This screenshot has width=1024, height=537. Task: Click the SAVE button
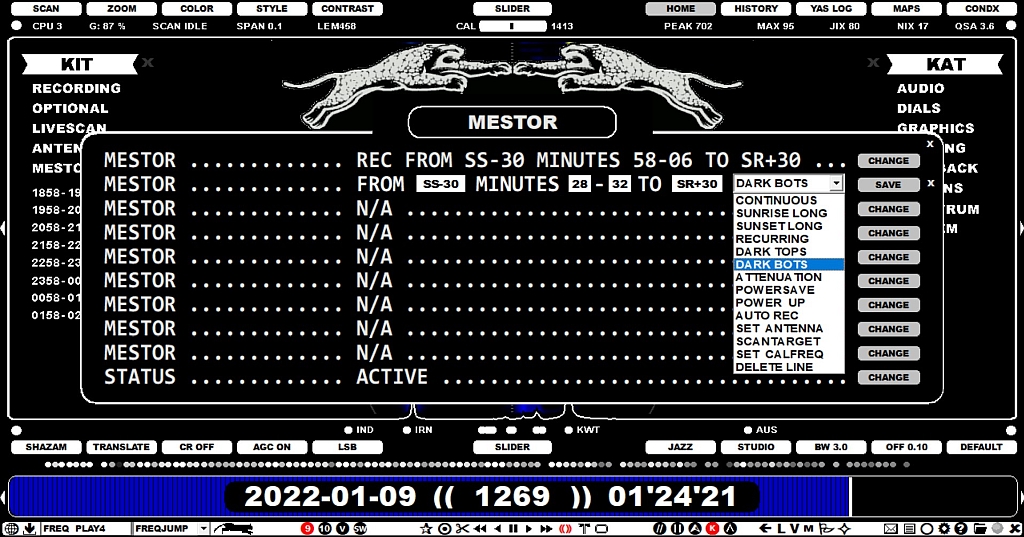[x=888, y=184]
